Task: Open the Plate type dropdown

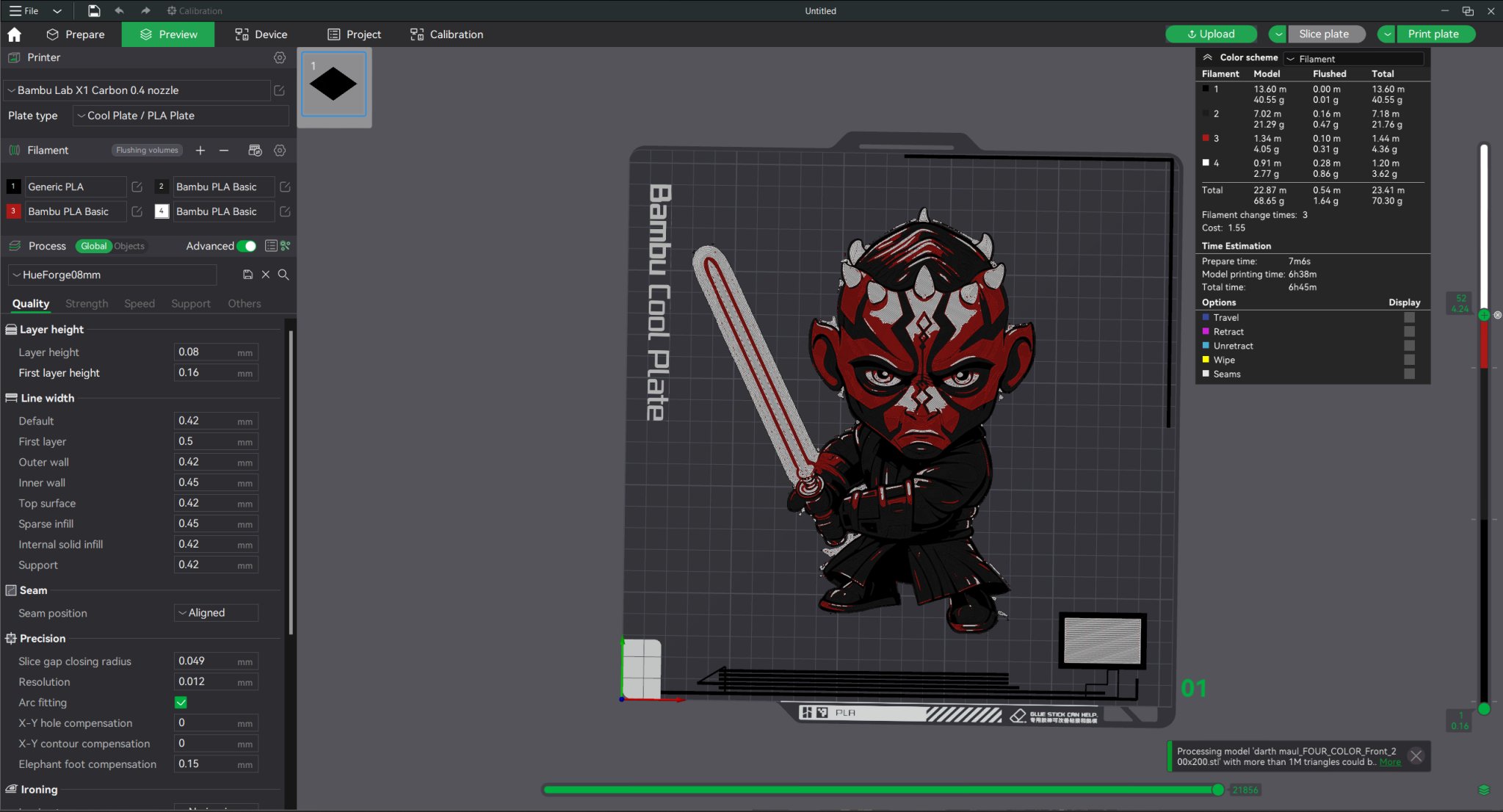Action: (179, 115)
